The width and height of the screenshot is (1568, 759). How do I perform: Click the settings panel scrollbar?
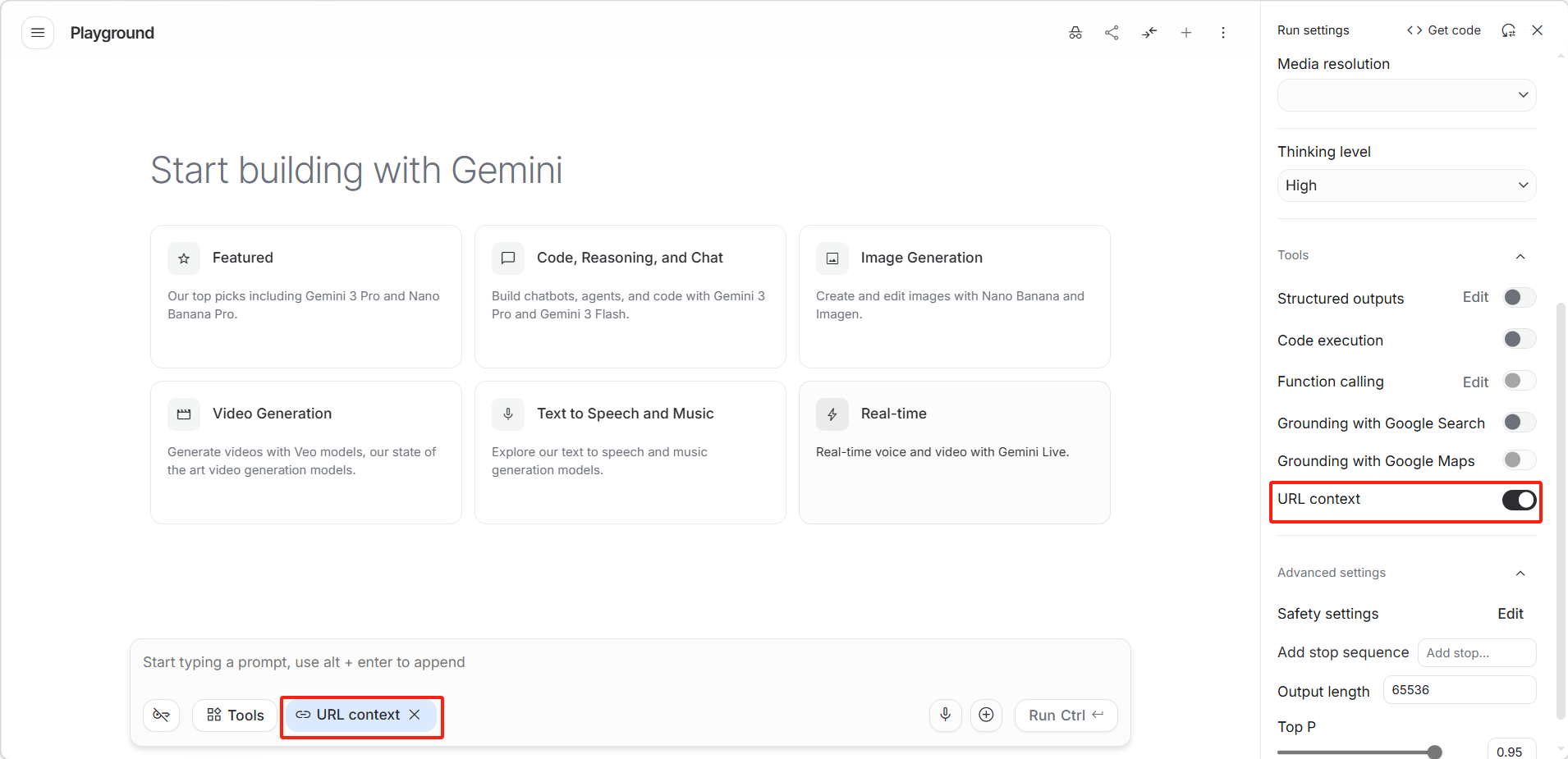[1561, 510]
